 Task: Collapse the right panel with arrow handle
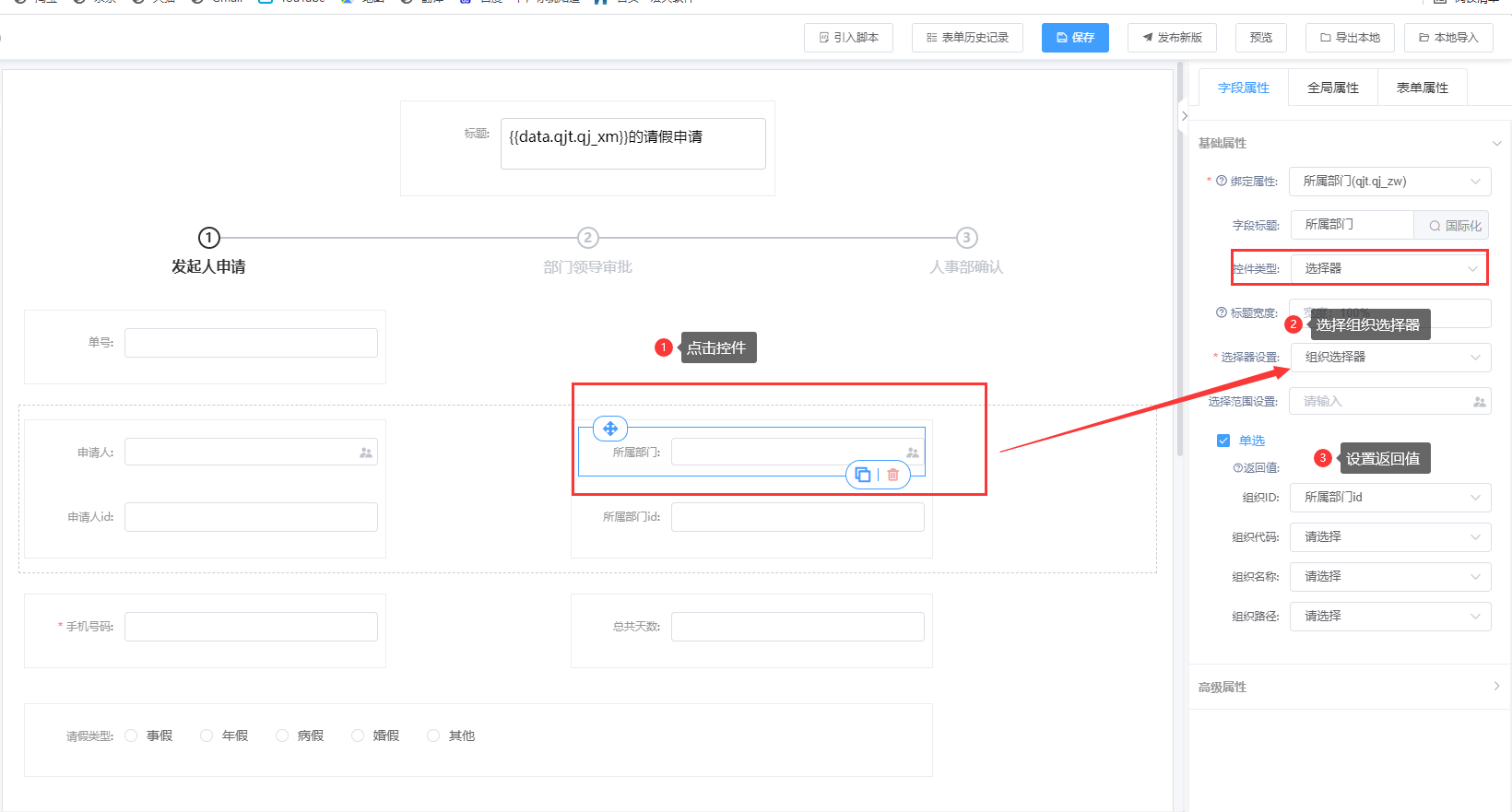(x=1185, y=116)
